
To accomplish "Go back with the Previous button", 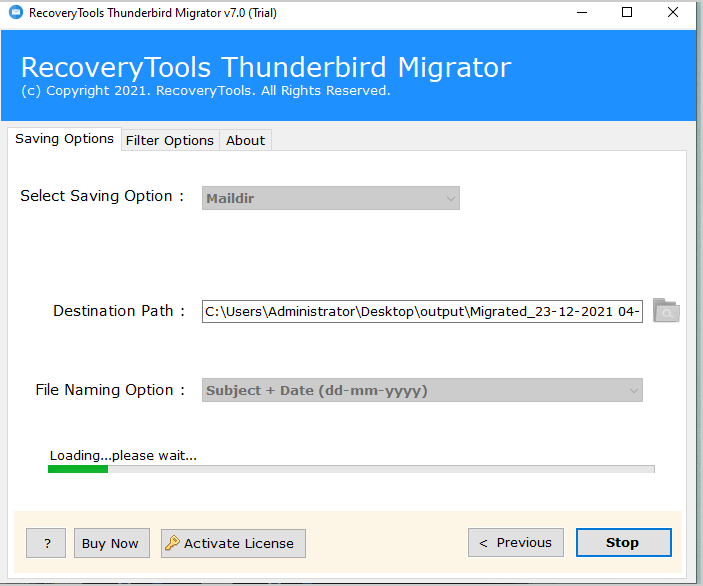I will pos(516,543).
